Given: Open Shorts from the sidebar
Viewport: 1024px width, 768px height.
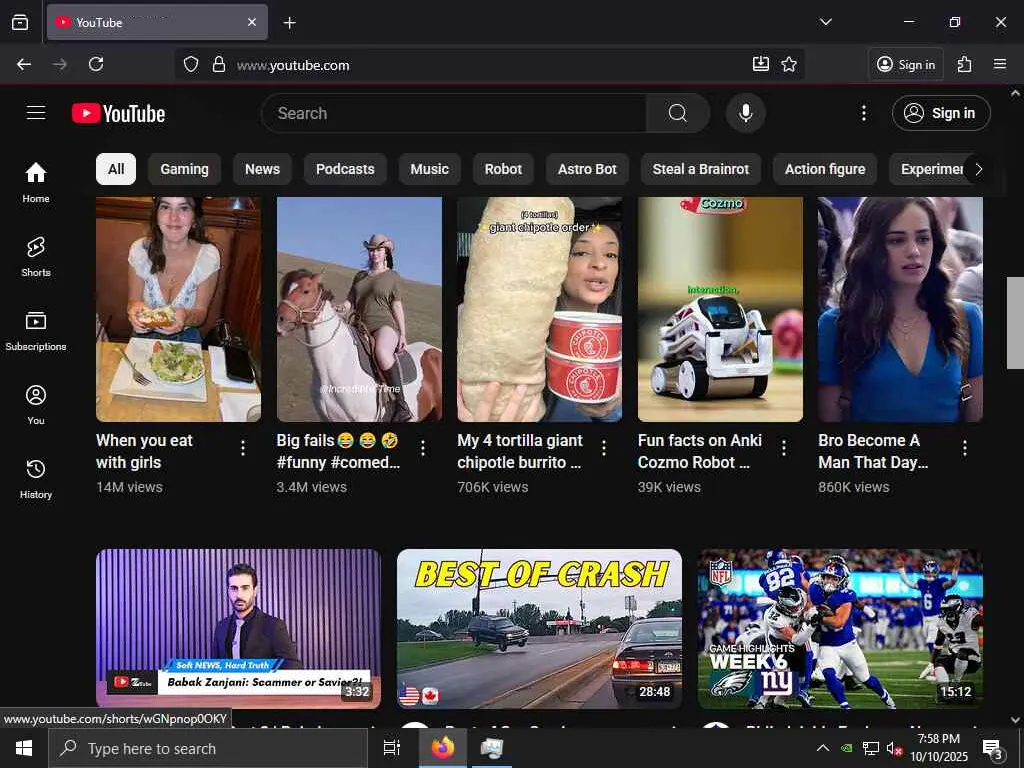Looking at the screenshot, I should [36, 256].
